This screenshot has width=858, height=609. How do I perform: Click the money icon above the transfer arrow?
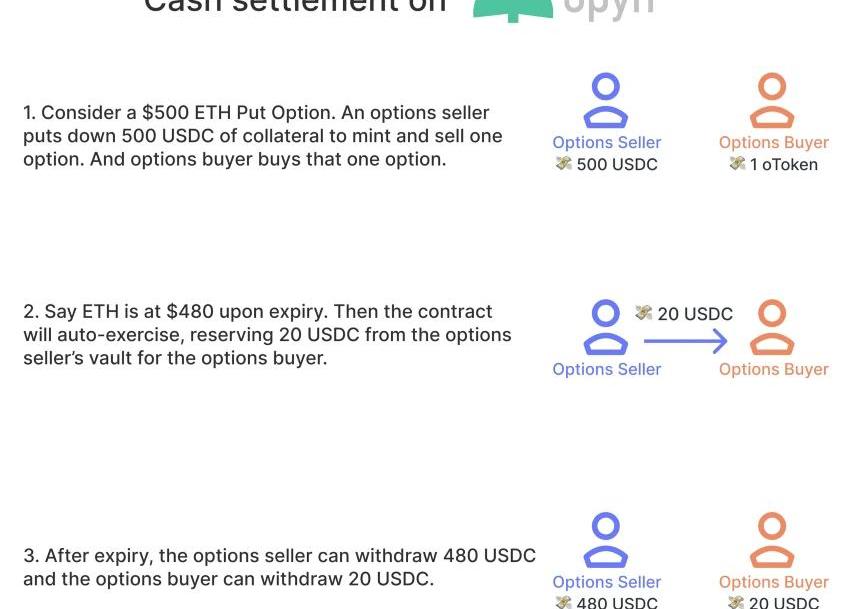(x=644, y=313)
